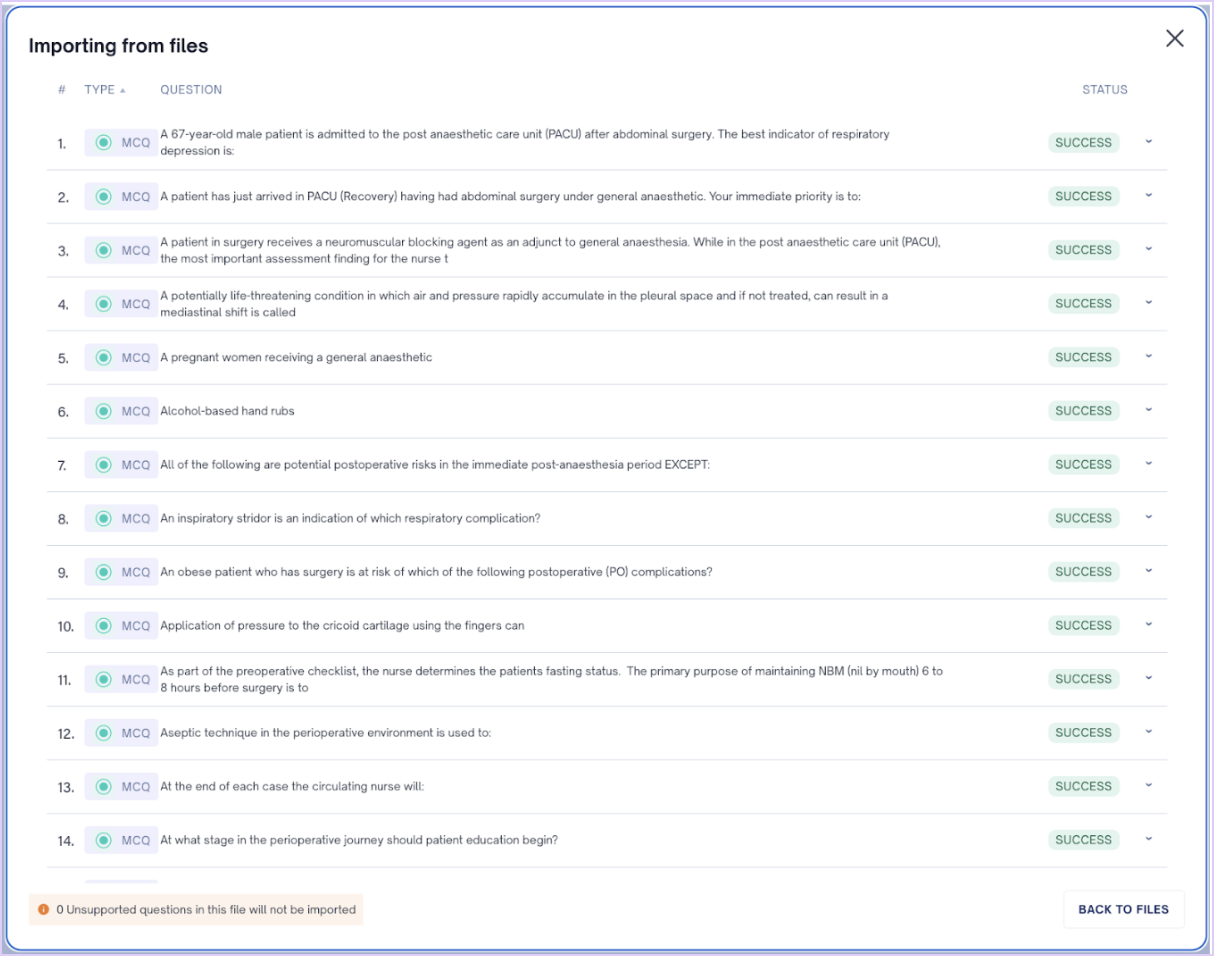Select question 'Aseptic technique in the perioperative environment'

click(326, 733)
